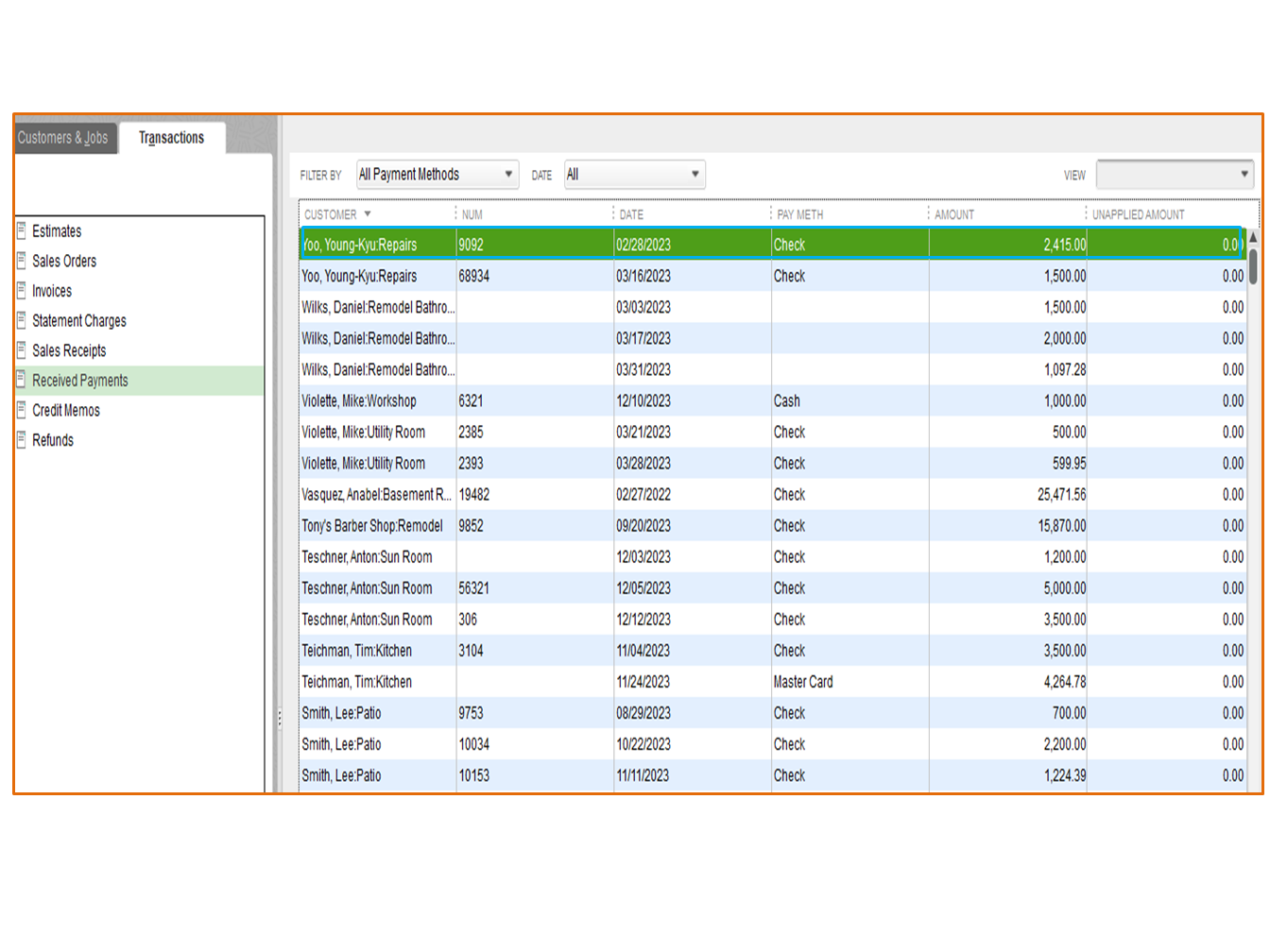Click the Refunds document icon
1270x952 pixels.
click(x=21, y=440)
